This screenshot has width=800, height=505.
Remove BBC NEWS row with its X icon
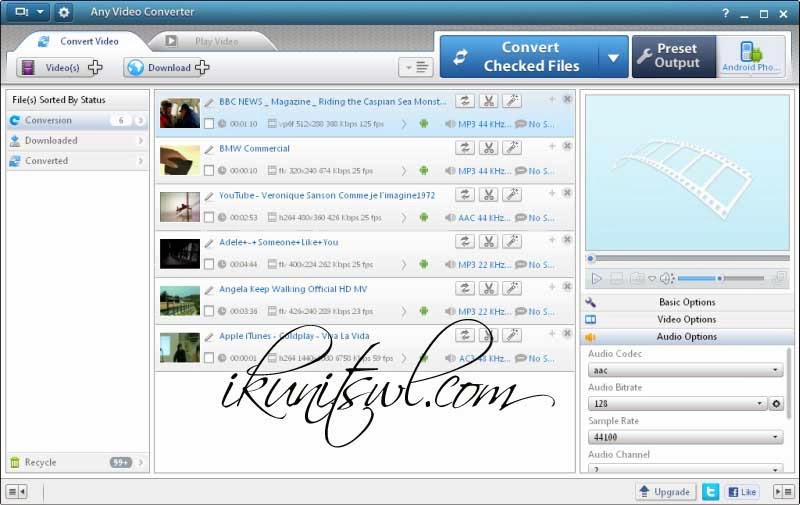pos(567,99)
